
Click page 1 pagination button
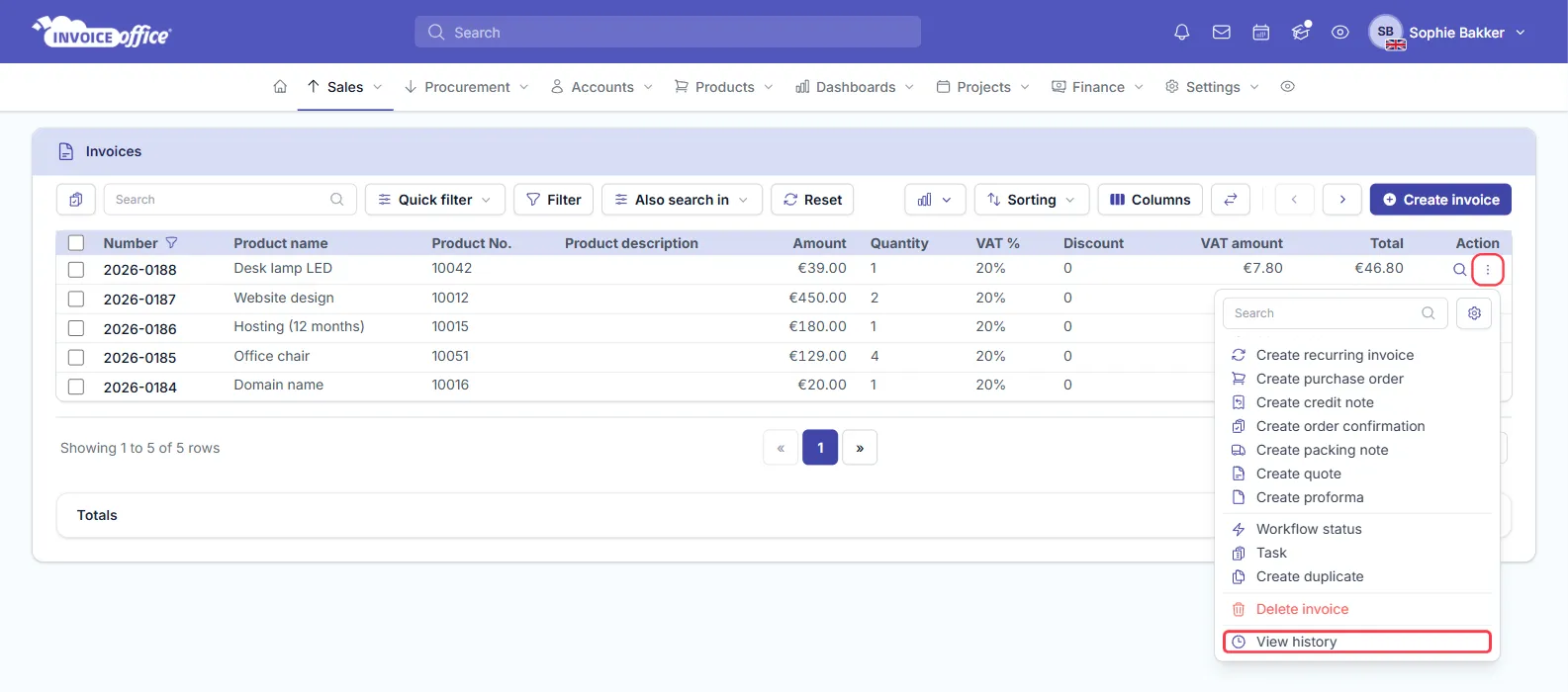820,448
